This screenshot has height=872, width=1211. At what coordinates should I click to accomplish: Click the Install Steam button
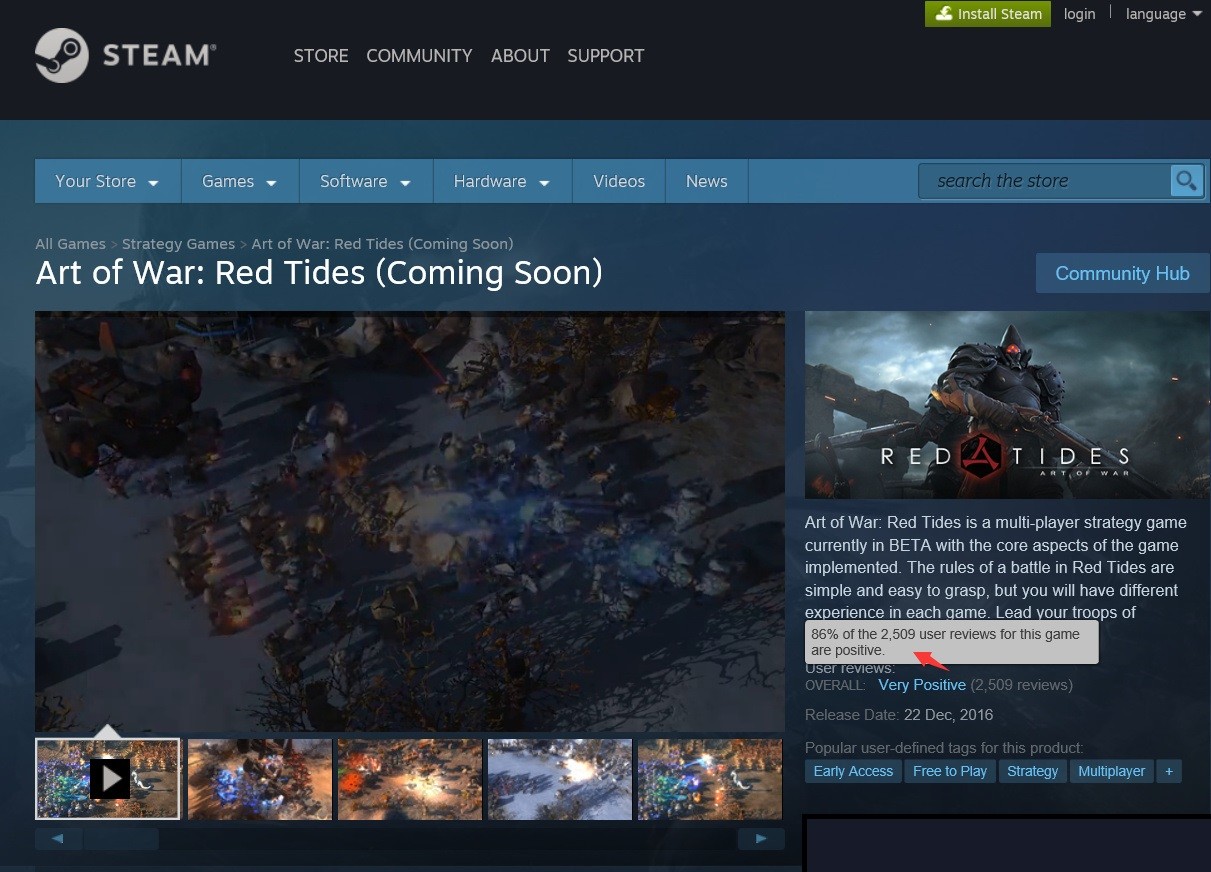point(988,14)
